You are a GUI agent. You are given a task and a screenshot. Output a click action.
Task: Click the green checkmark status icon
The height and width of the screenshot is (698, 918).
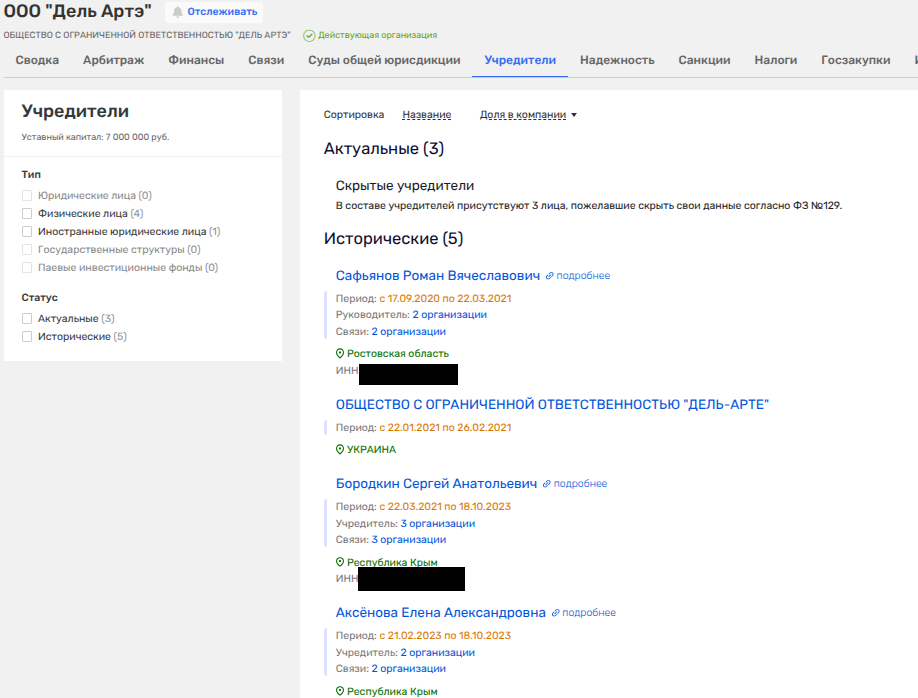(309, 35)
